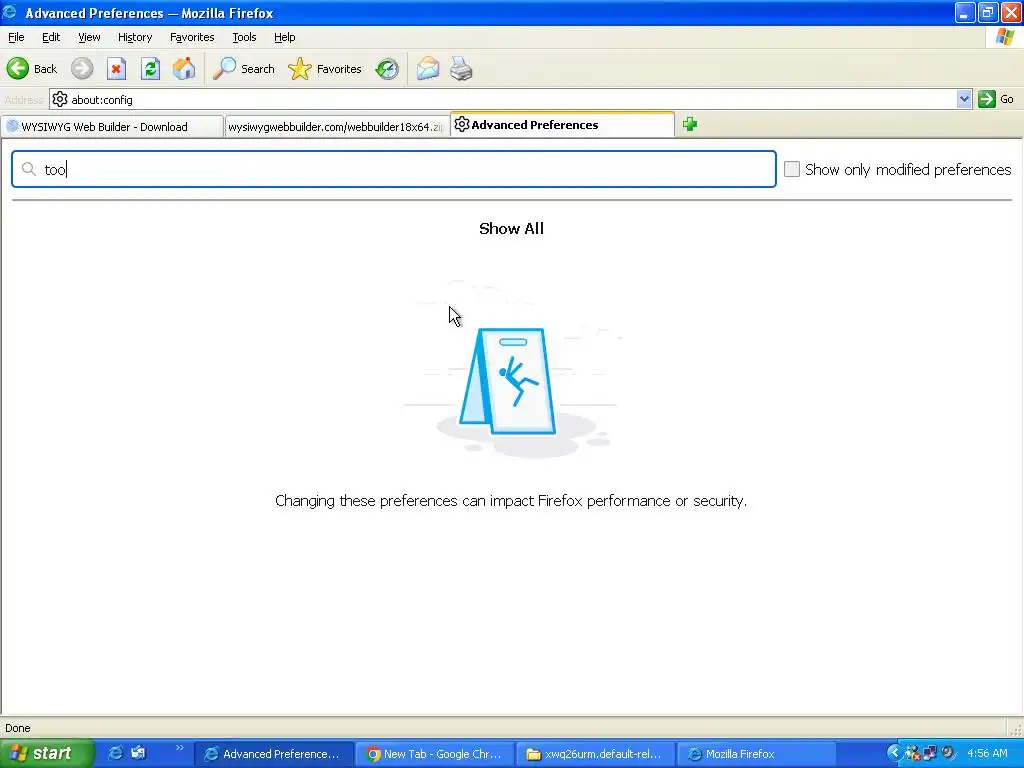This screenshot has height=768, width=1024.
Task: Switch to Mozilla Firefox taskbar item
Action: 756,754
